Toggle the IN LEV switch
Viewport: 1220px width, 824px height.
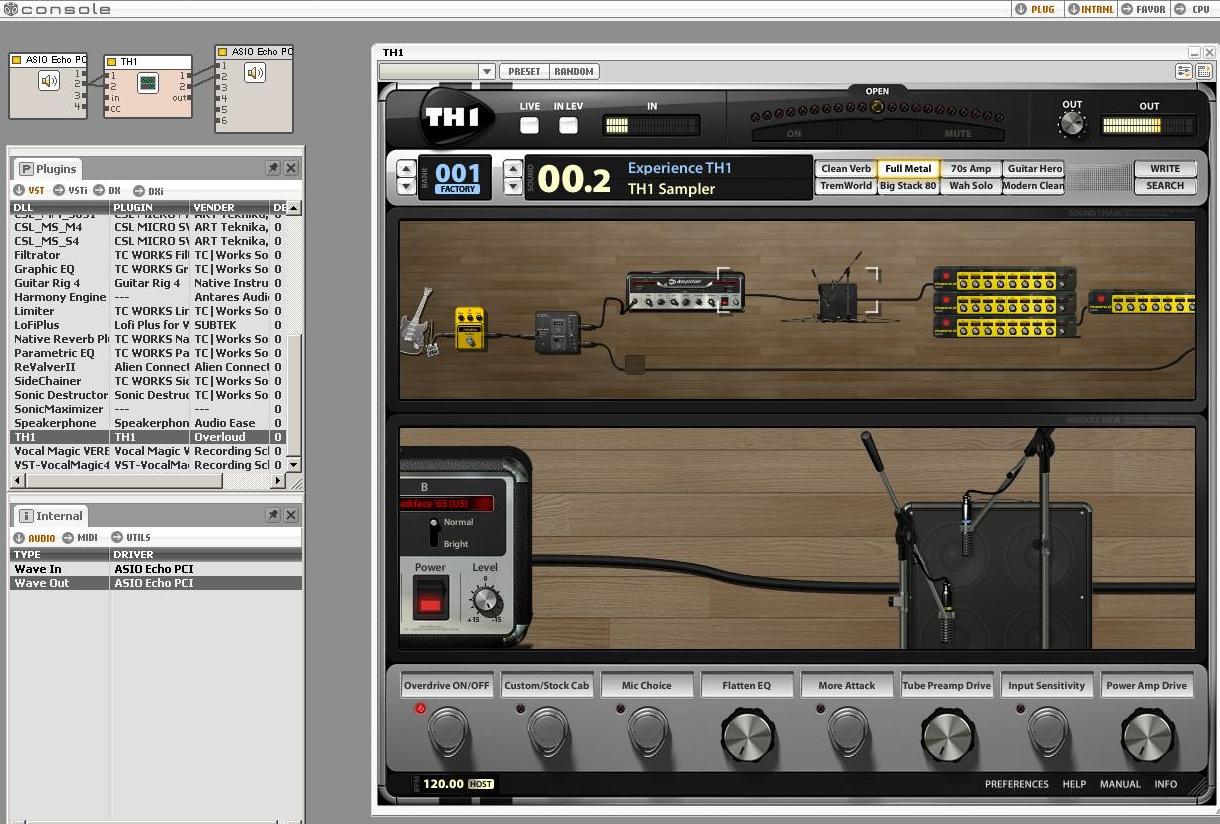(568, 125)
